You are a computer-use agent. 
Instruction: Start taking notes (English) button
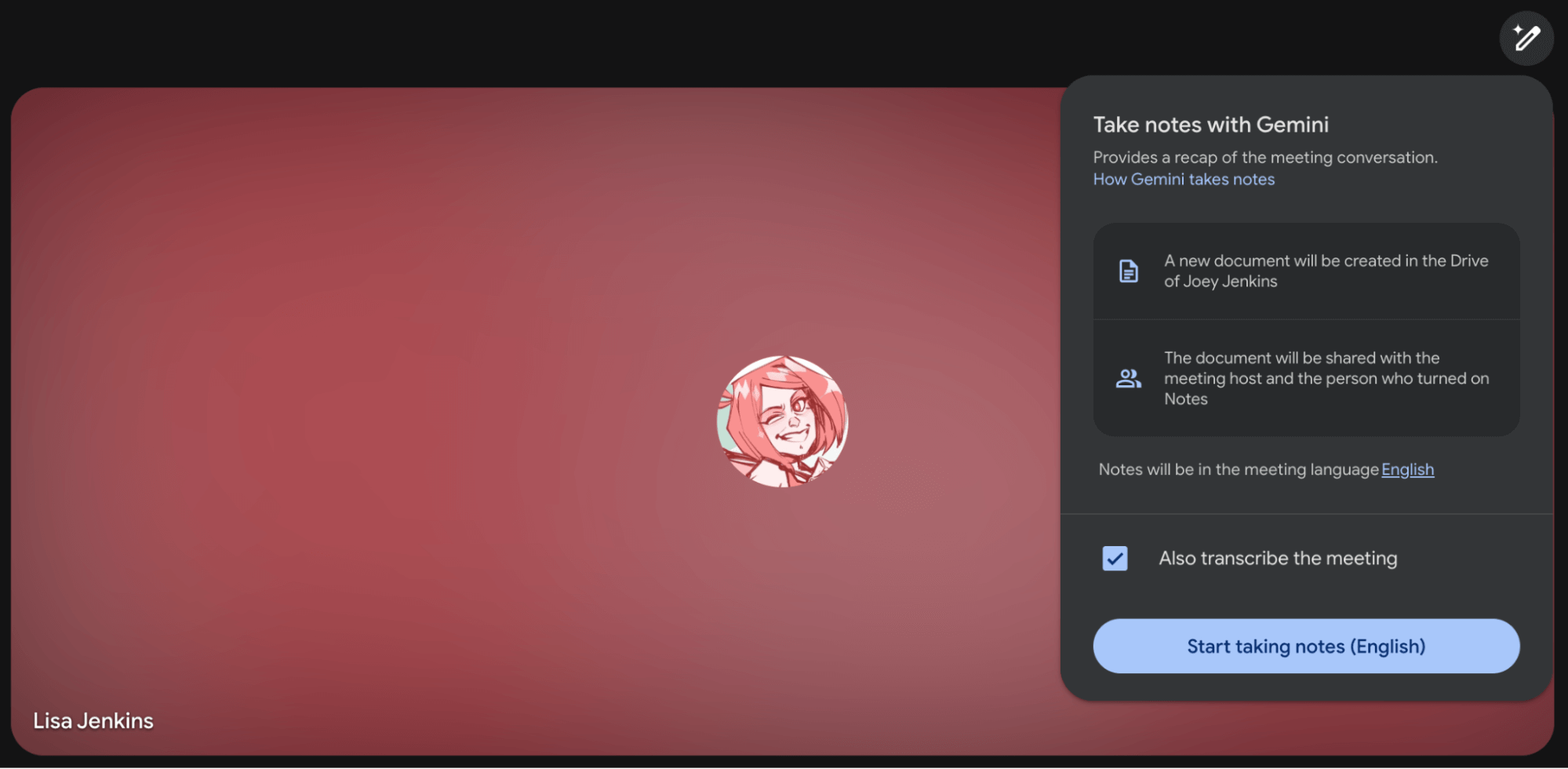[x=1306, y=646]
